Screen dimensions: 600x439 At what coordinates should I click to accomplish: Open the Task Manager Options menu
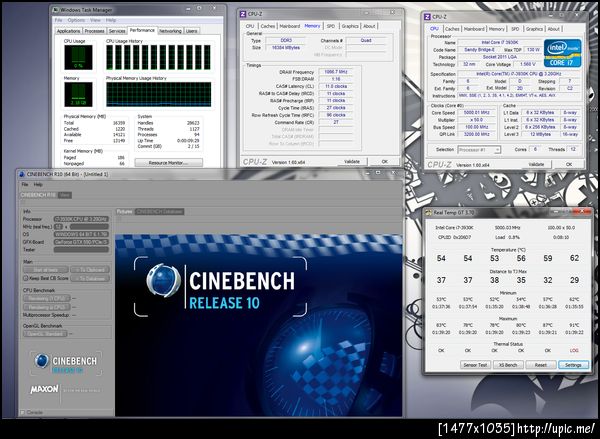pyautogui.click(x=76, y=20)
